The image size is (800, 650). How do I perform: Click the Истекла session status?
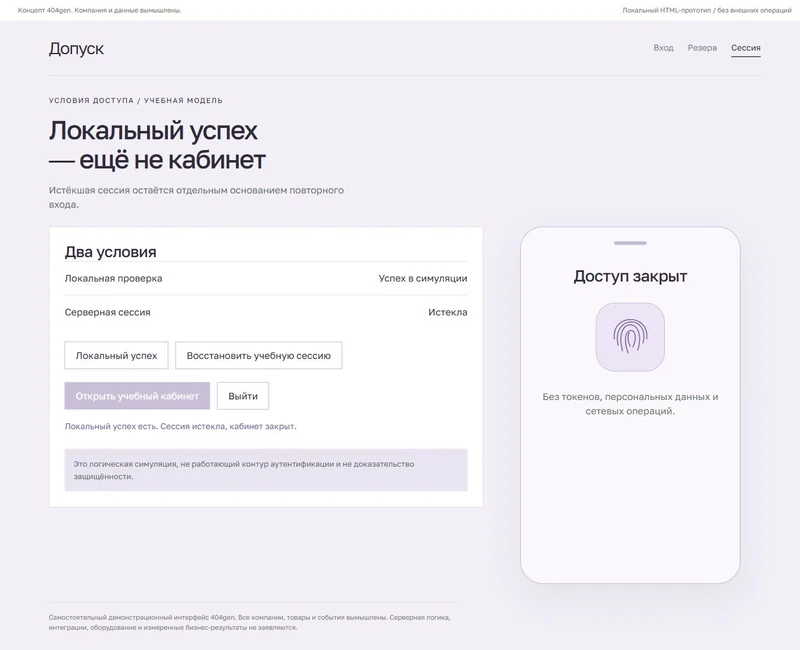(x=447, y=312)
